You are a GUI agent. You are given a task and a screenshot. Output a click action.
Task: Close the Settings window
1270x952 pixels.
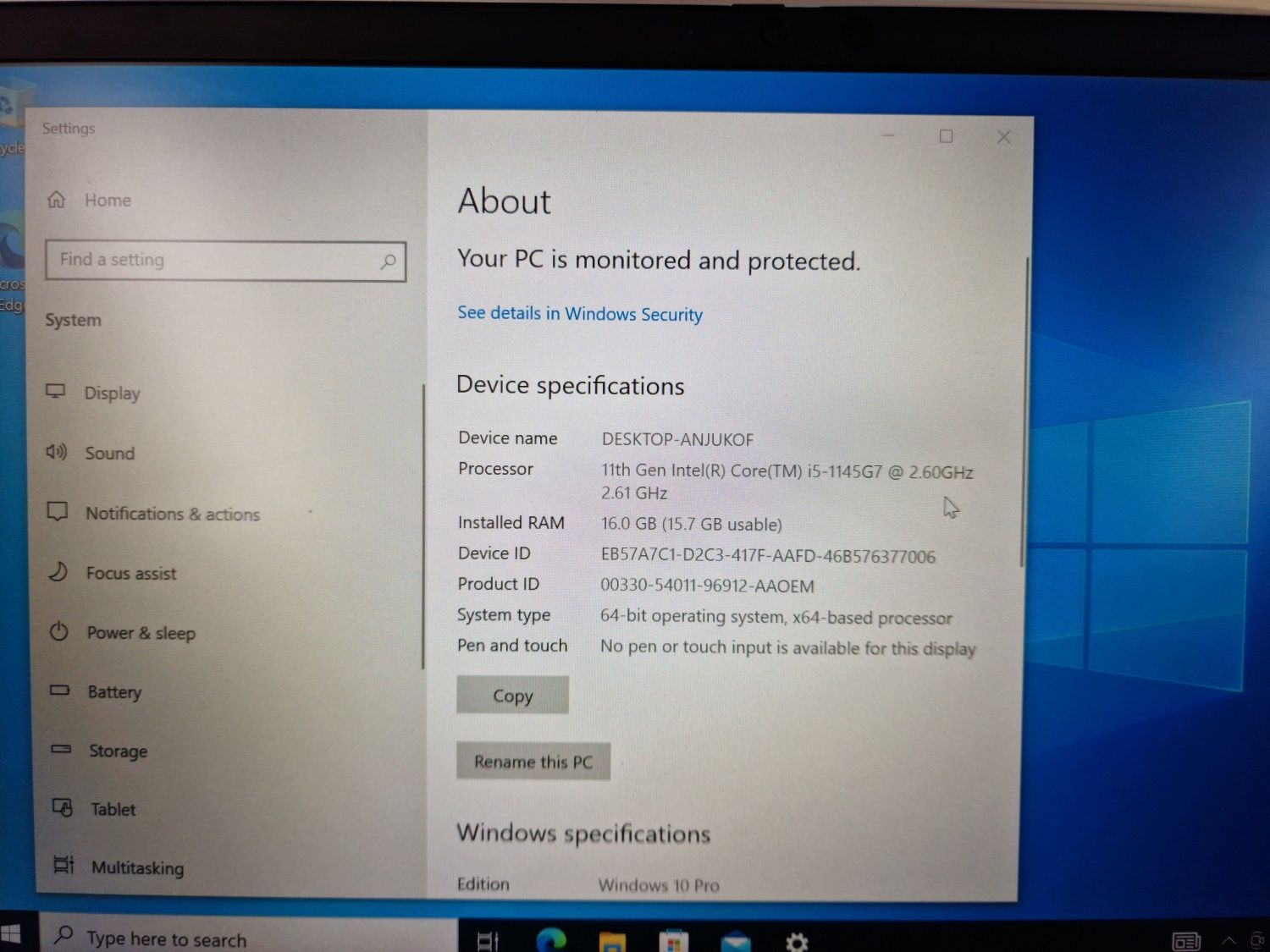click(x=1004, y=137)
